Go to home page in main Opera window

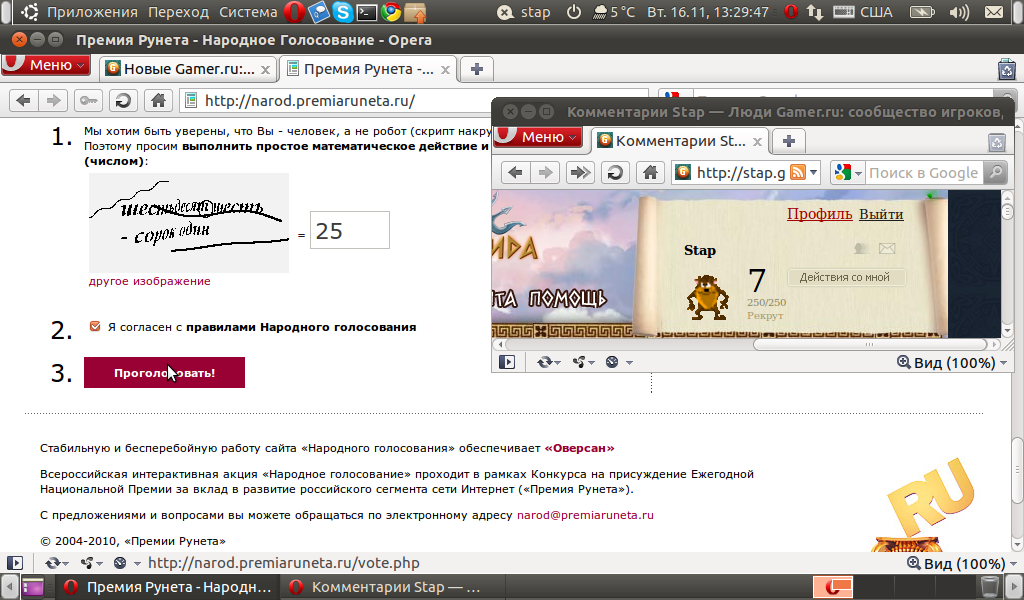158,101
